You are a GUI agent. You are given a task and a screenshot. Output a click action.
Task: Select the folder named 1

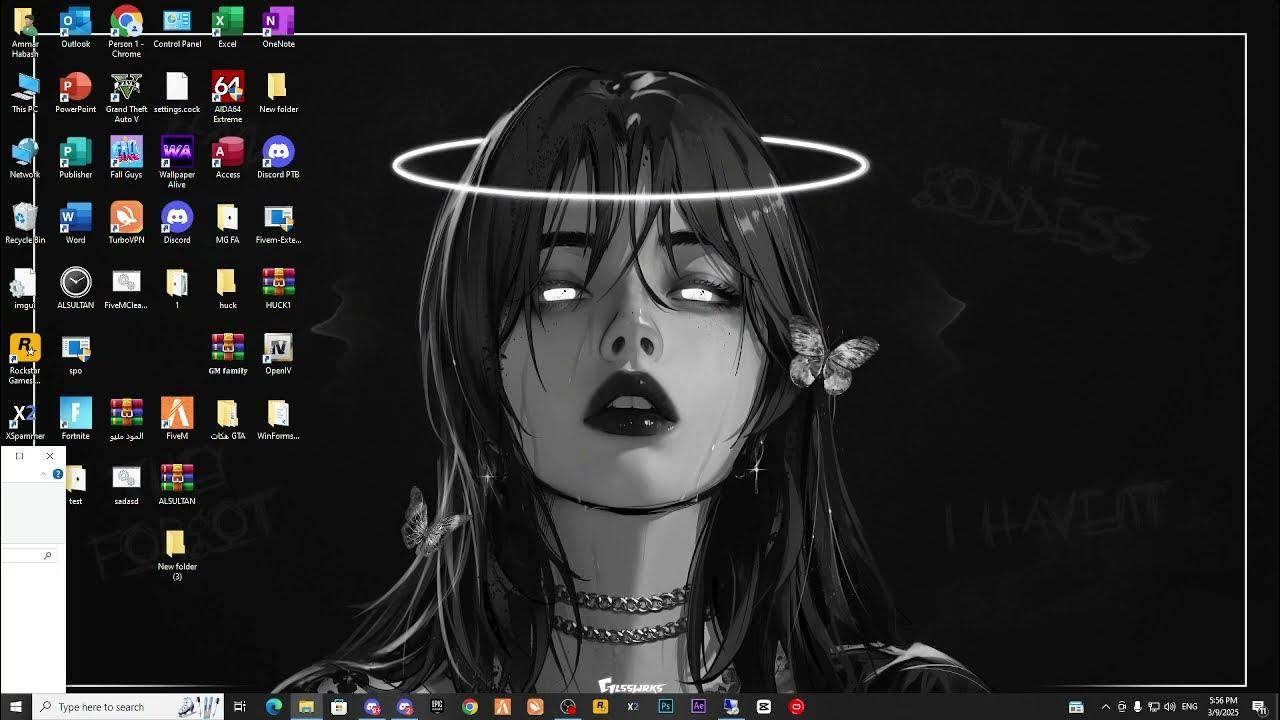pos(177,289)
